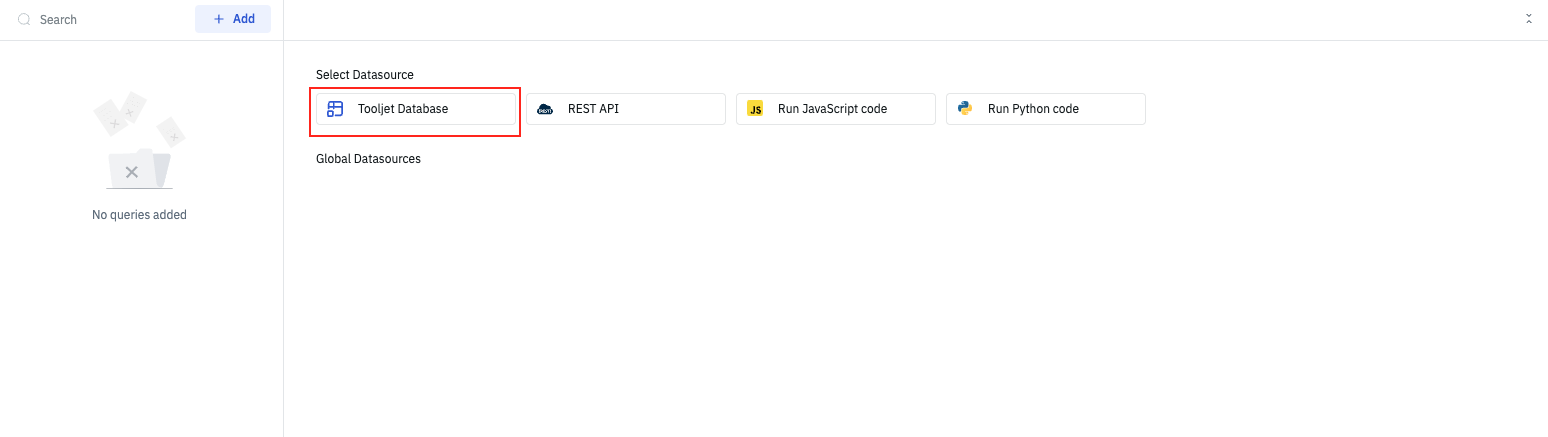This screenshot has width=1548, height=437.
Task: Click the X mark on the empty folder
Action: 131,172
